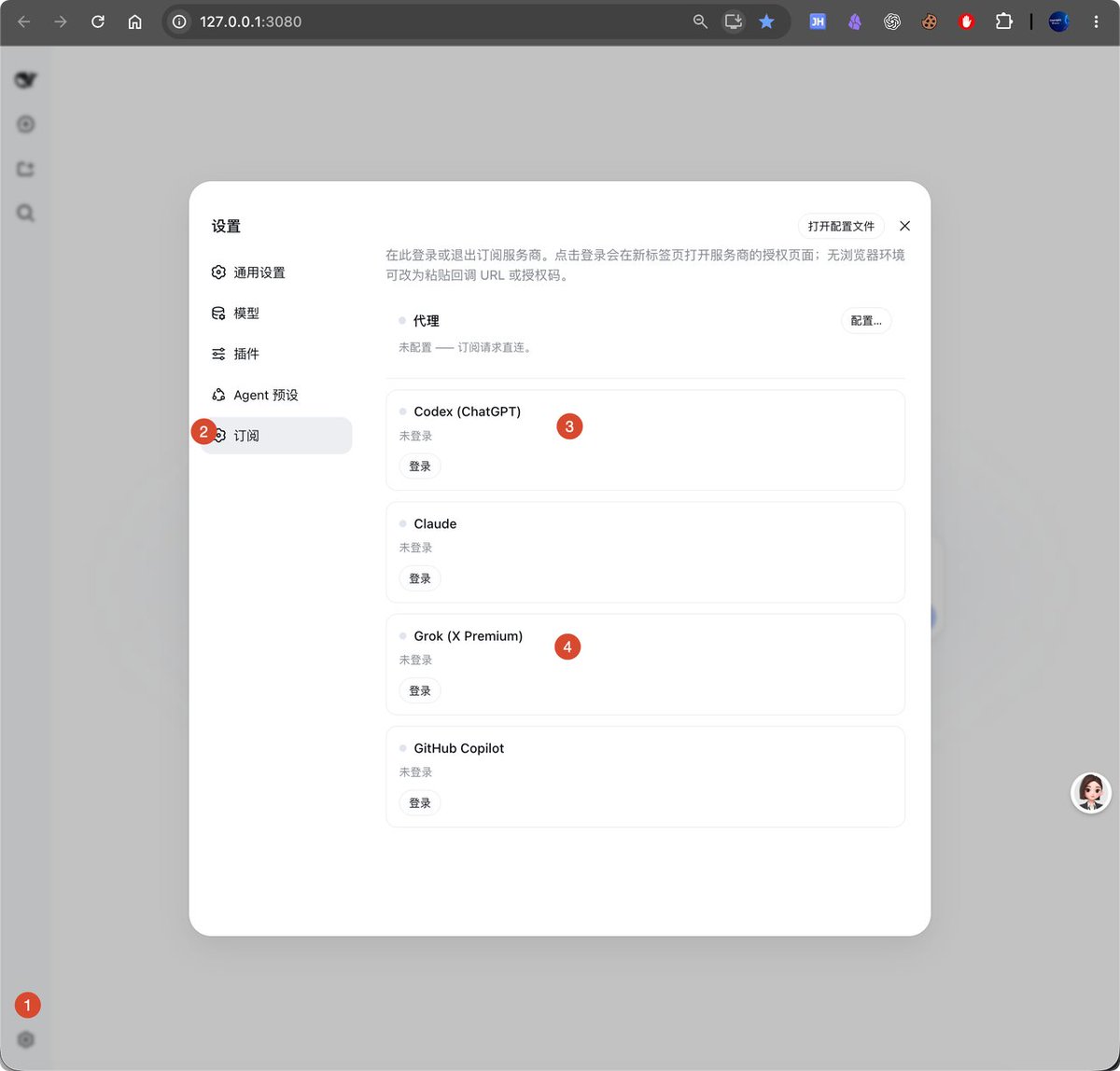Image resolution: width=1120 pixels, height=1071 pixels.
Task: Switch to 模型 settings section
Action: pos(276,313)
